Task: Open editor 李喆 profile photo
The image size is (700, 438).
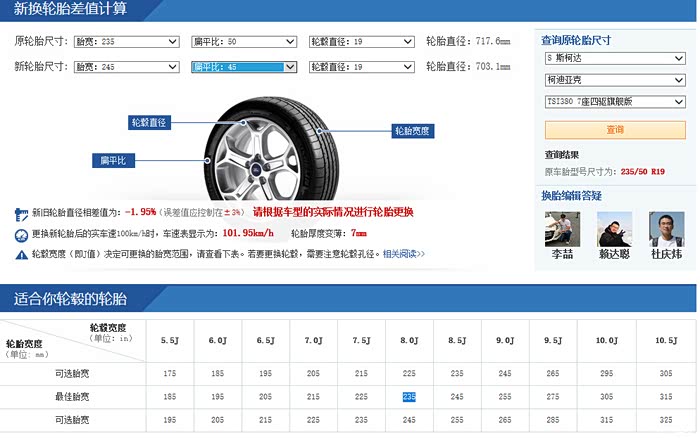Action: 562,229
